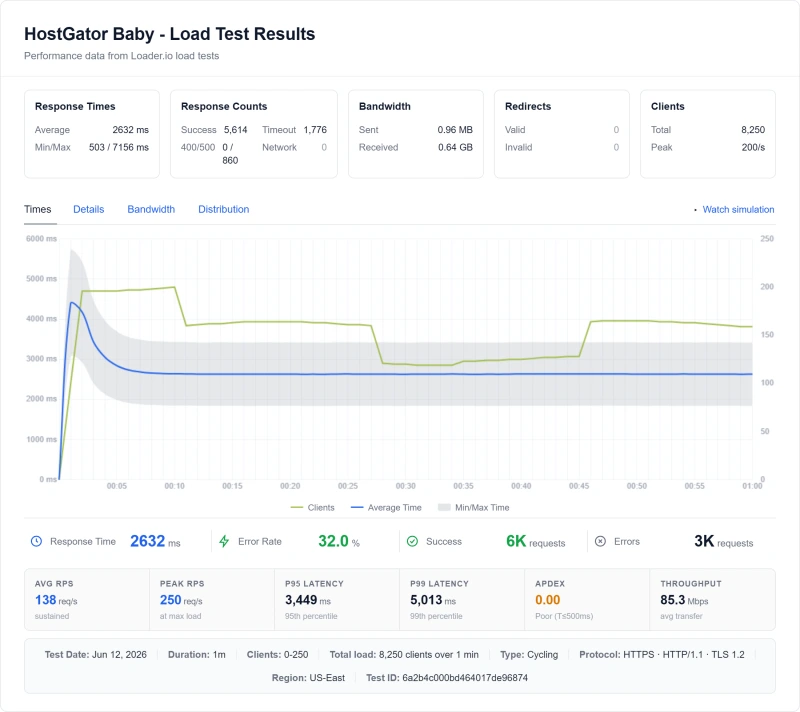
Task: Click the Watch simulation link
Action: (738, 209)
